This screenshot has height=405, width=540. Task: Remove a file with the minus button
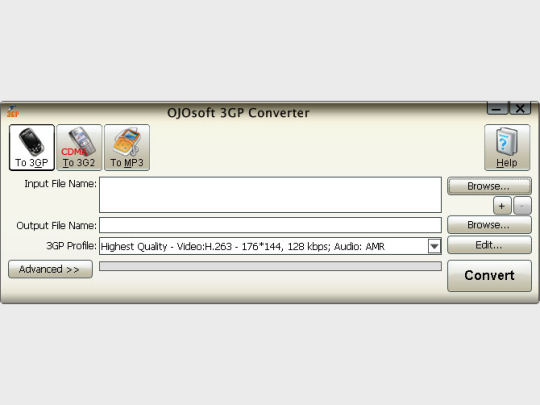[x=522, y=206]
